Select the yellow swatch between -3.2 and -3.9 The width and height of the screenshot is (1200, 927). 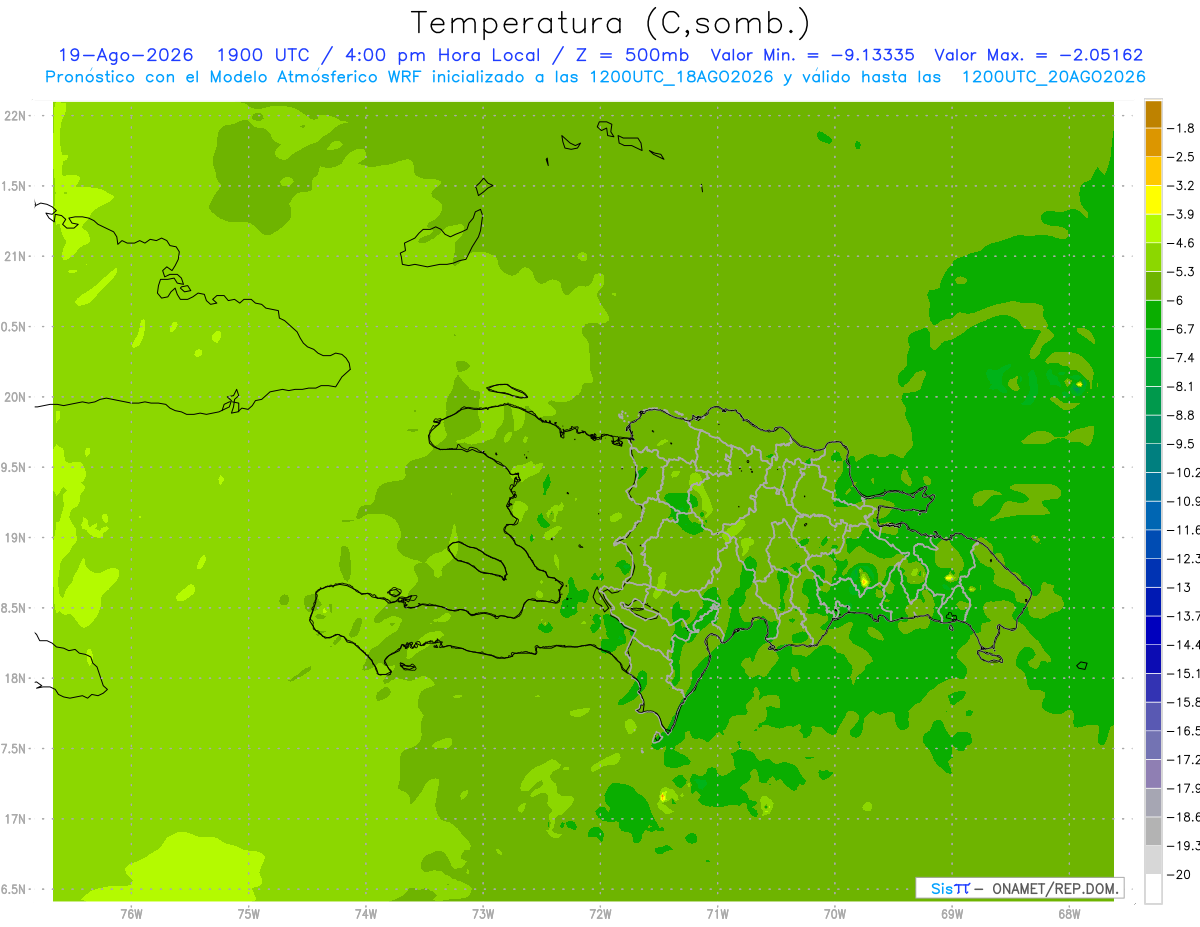1153,200
